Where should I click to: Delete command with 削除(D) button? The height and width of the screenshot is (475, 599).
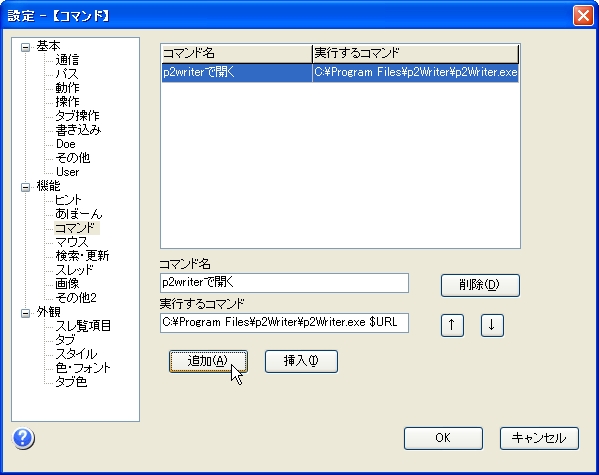click(480, 285)
